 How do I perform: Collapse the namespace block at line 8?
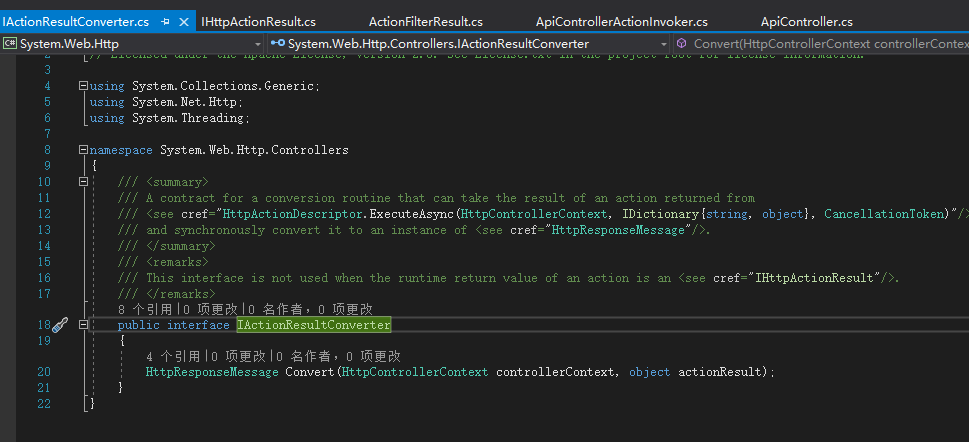pos(83,150)
